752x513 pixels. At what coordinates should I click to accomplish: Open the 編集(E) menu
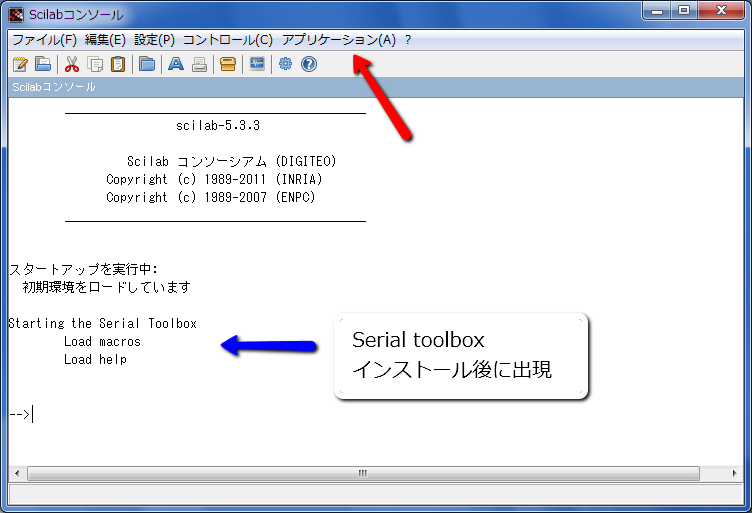(x=105, y=40)
